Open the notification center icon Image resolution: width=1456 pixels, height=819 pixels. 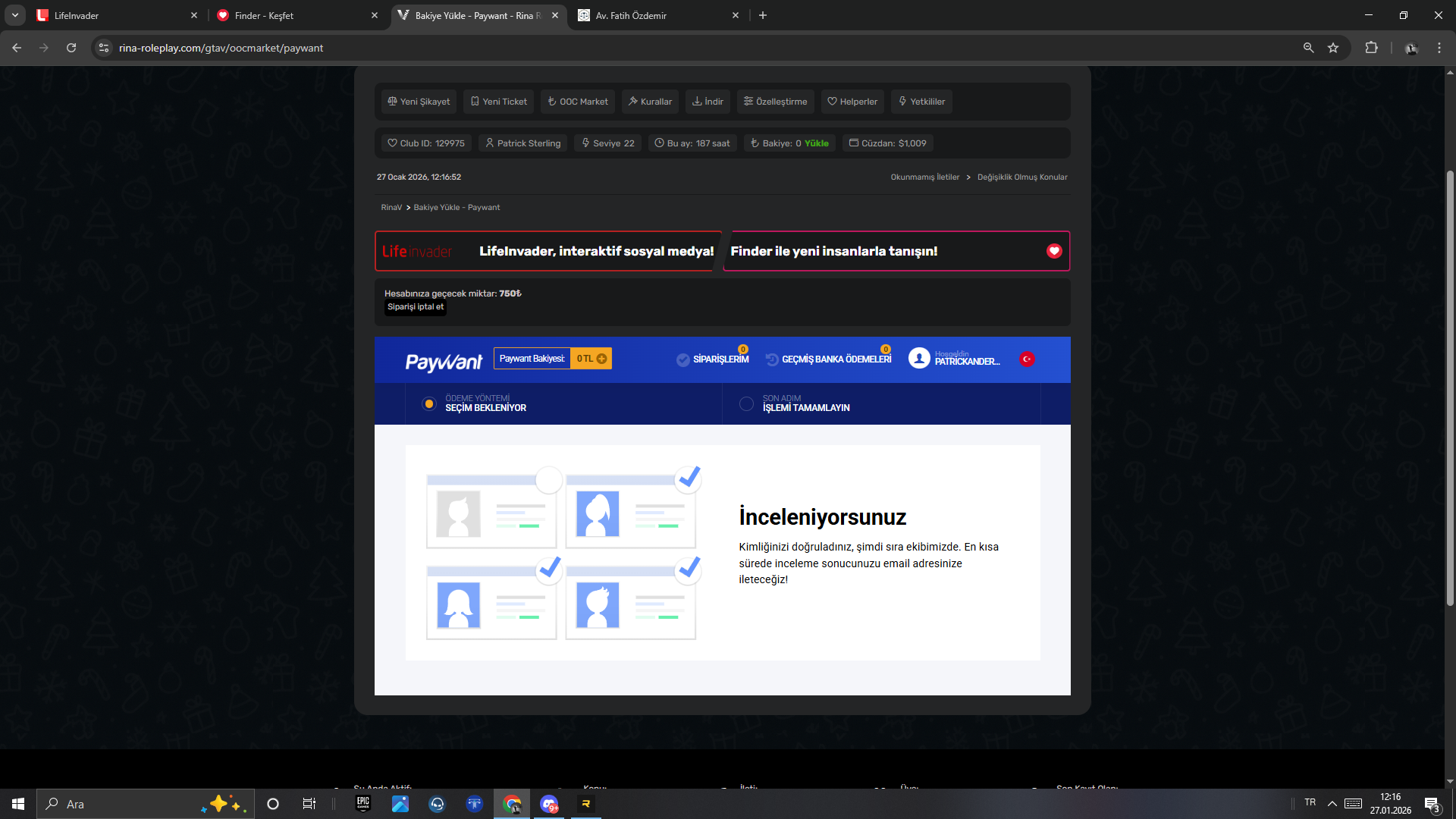pyautogui.click(x=1432, y=804)
